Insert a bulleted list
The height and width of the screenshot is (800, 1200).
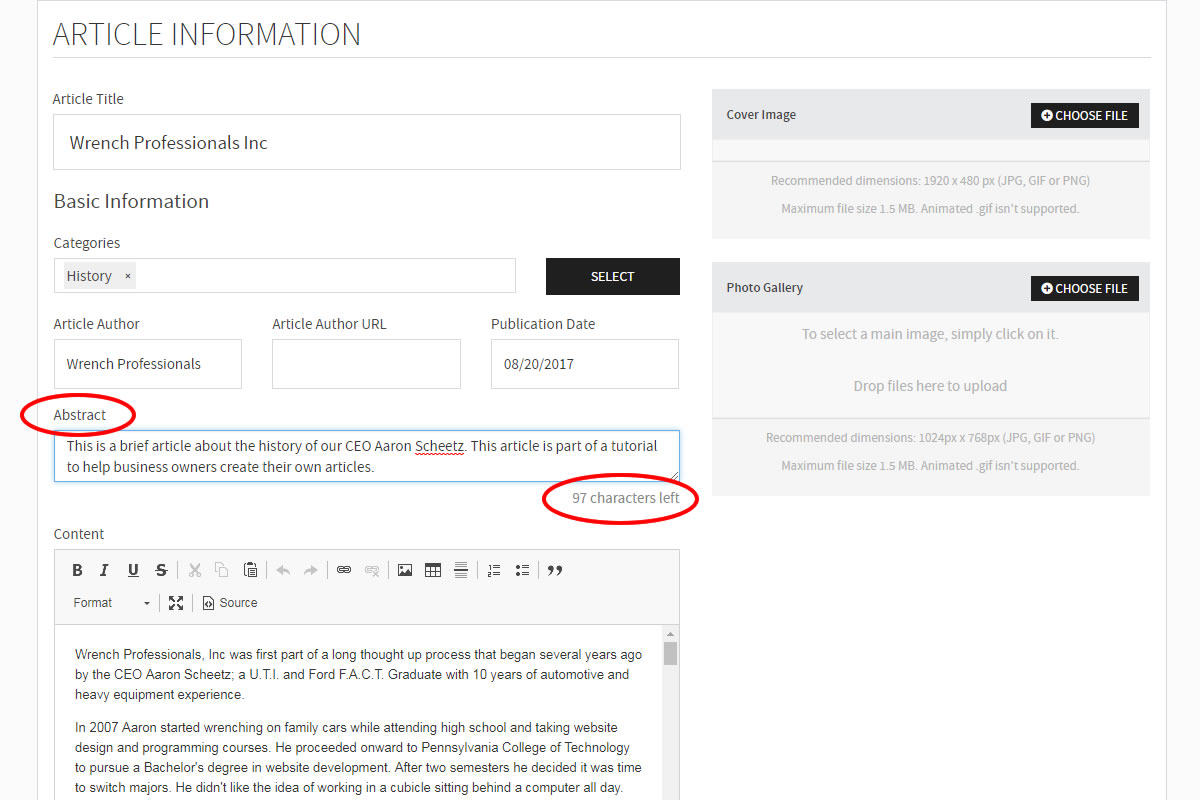pyautogui.click(x=522, y=570)
